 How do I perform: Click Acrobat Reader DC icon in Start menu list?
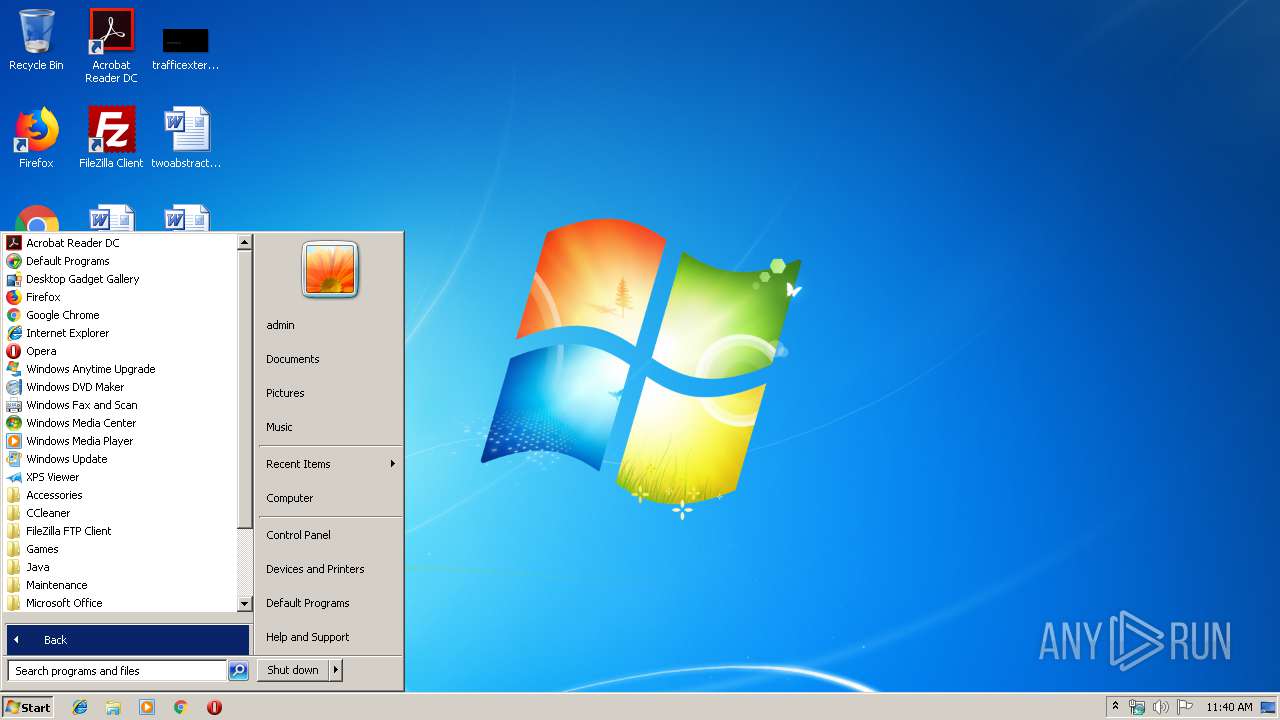point(14,243)
